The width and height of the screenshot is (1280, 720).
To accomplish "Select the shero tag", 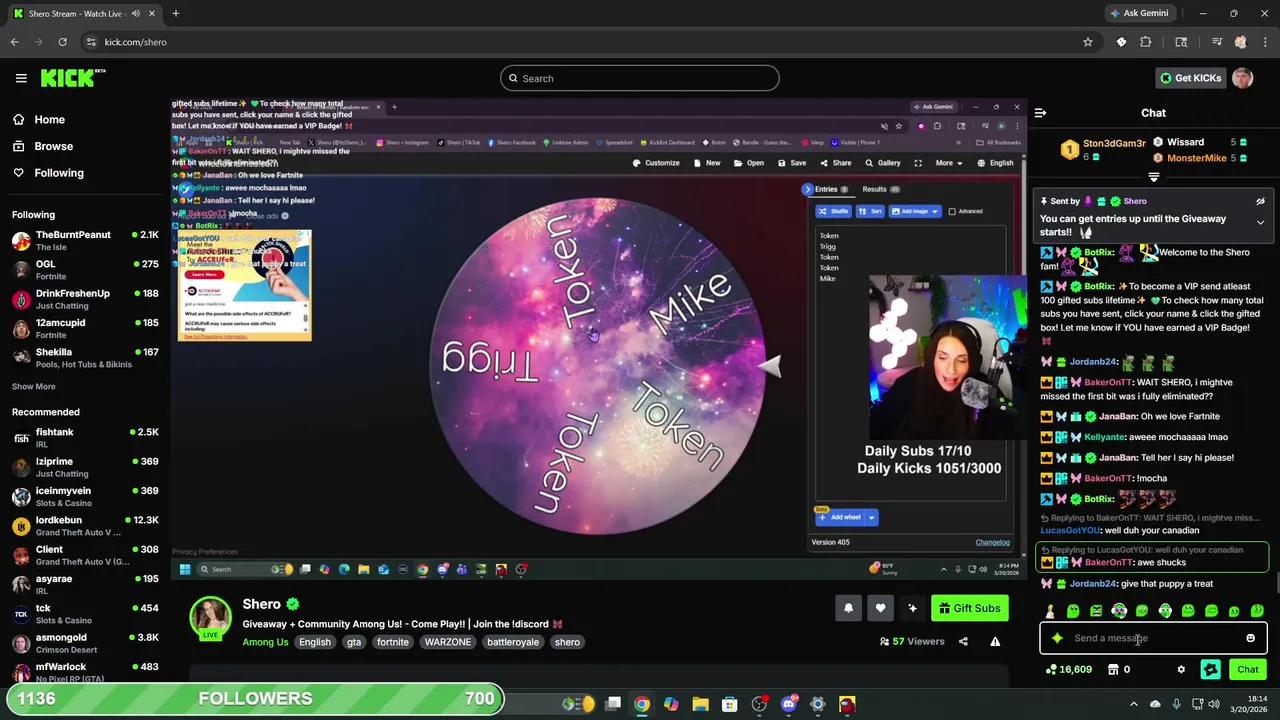I will pos(567,642).
